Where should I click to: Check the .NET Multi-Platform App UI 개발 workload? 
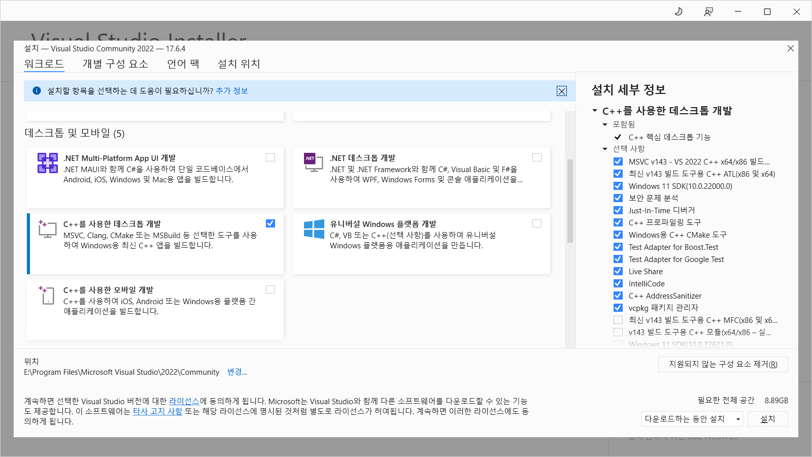click(x=270, y=158)
